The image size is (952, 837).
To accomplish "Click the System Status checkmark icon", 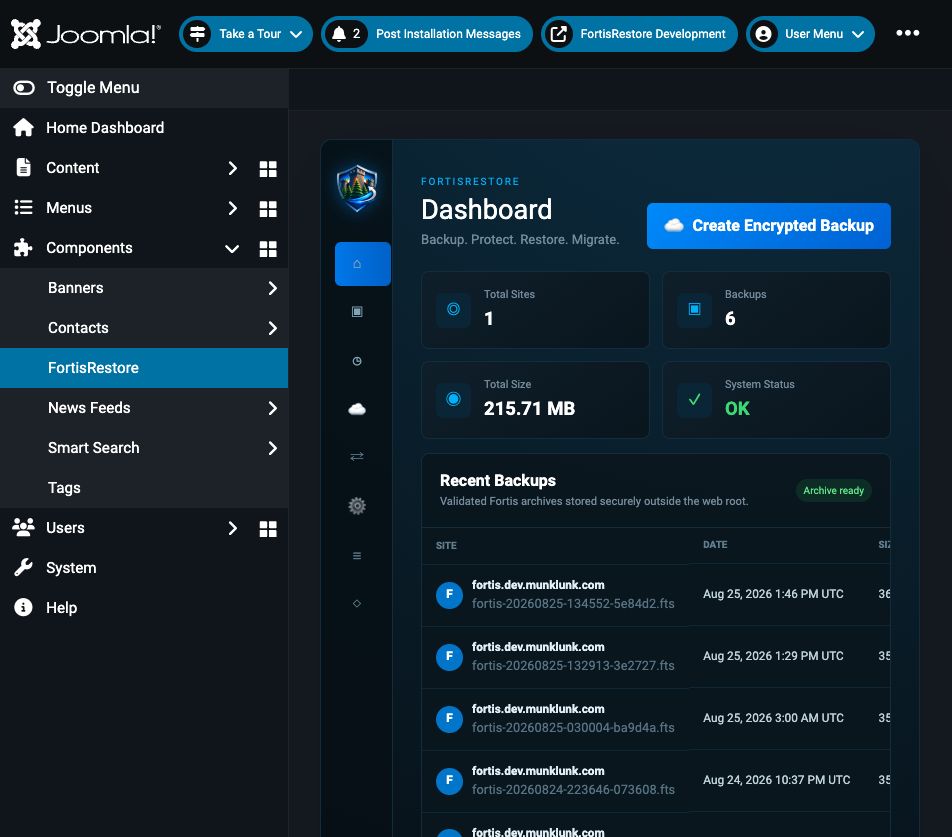I will 695,399.
